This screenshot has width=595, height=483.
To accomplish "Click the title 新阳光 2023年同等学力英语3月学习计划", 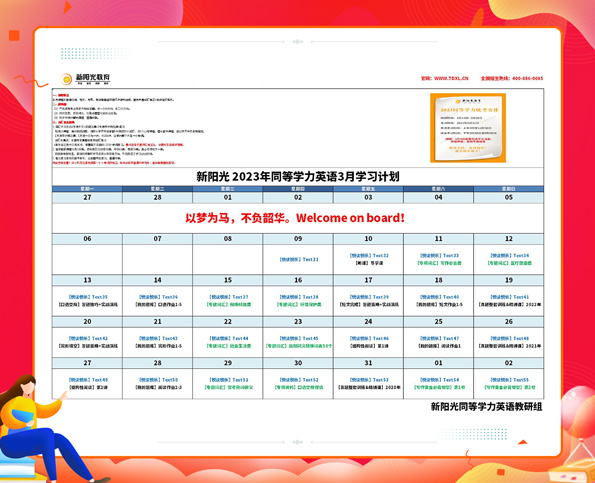I will click(x=298, y=177).
